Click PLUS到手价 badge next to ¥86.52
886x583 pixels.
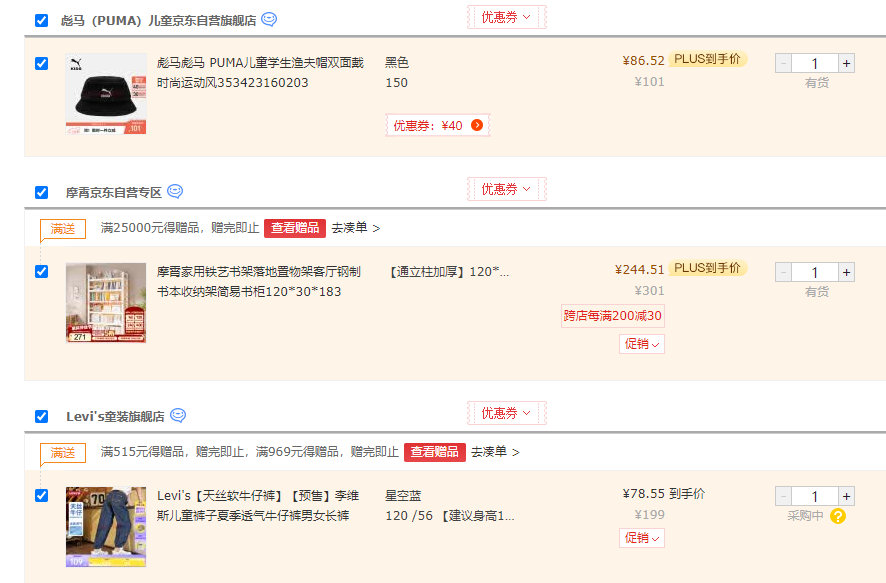pos(707,59)
